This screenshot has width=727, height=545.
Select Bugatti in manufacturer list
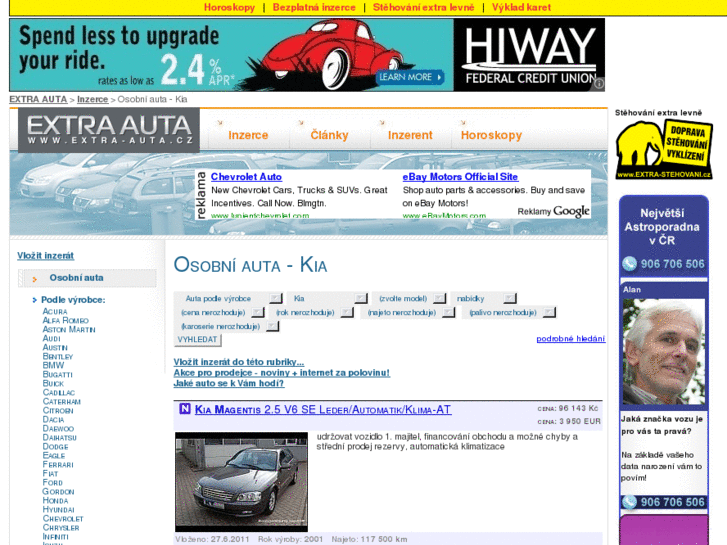coord(57,374)
